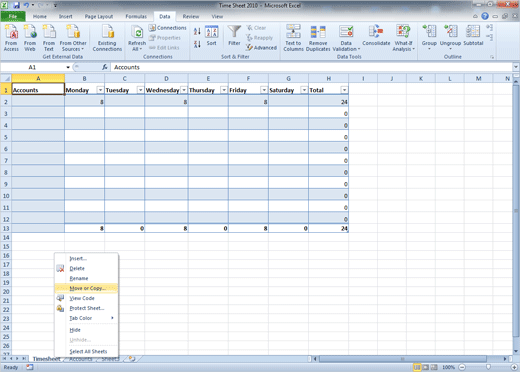Click the Refresh All icon

click(x=137, y=38)
